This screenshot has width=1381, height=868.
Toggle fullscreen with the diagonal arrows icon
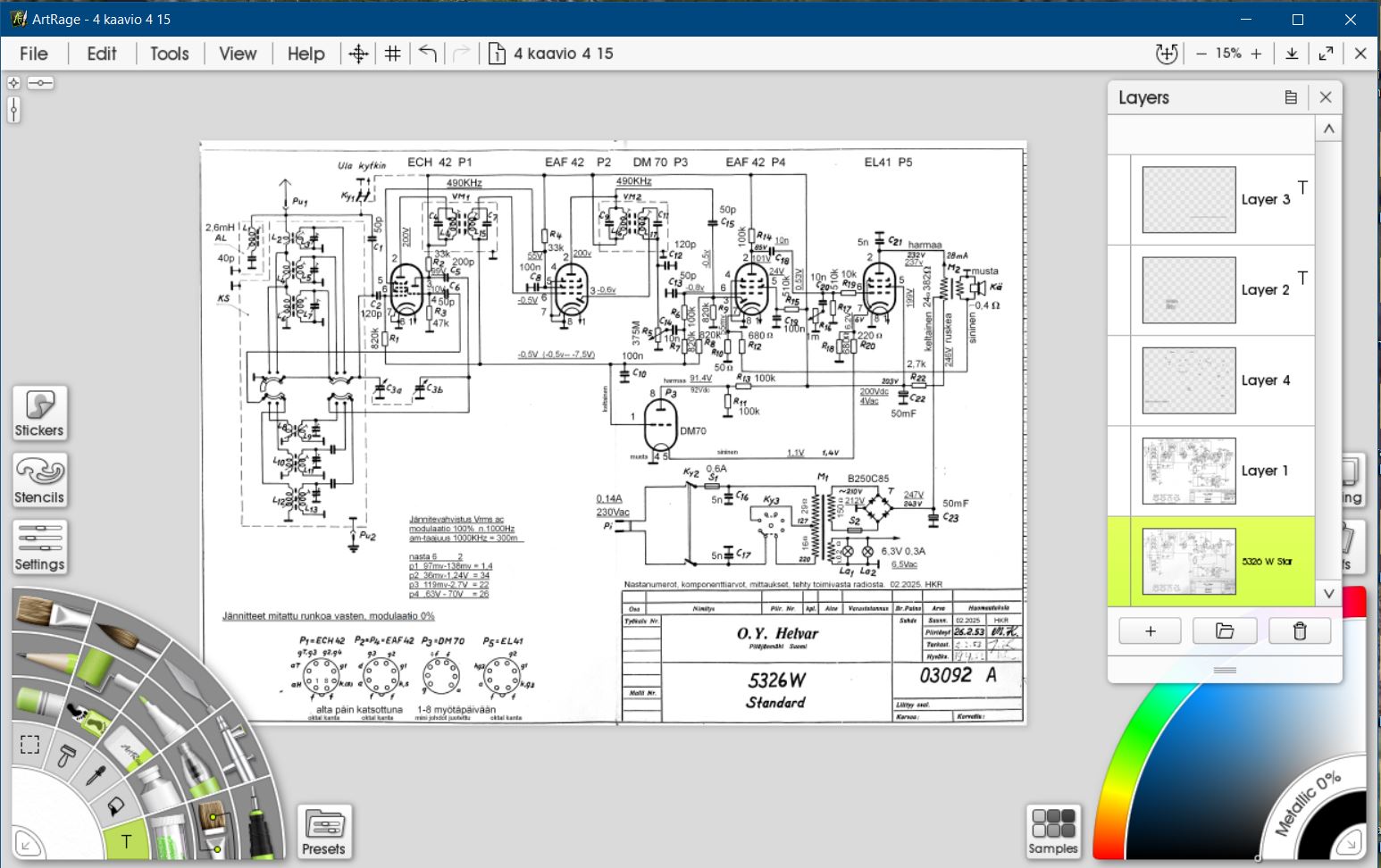tap(1327, 54)
